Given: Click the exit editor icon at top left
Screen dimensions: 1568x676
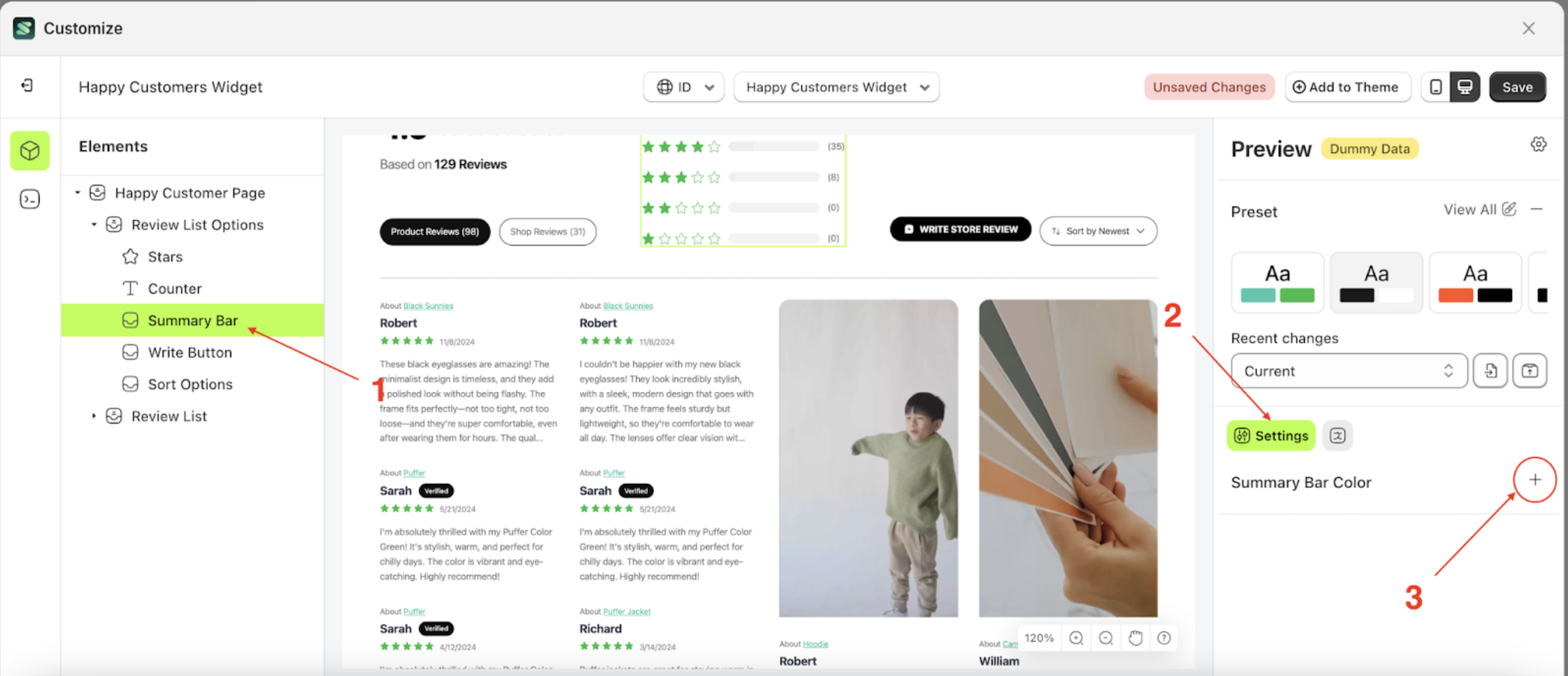Looking at the screenshot, I should [x=27, y=86].
